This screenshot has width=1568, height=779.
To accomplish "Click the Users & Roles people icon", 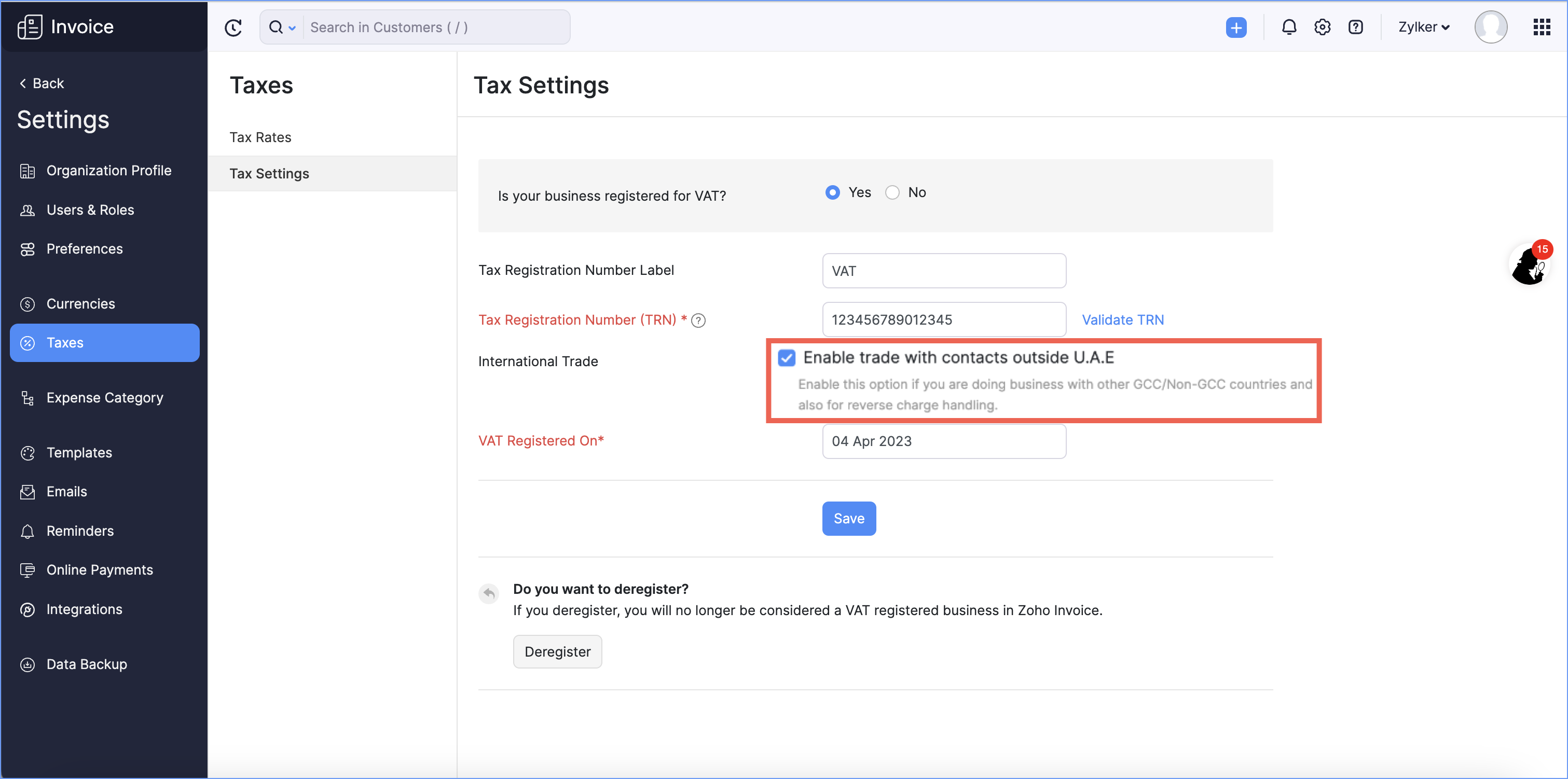I will pyautogui.click(x=27, y=210).
